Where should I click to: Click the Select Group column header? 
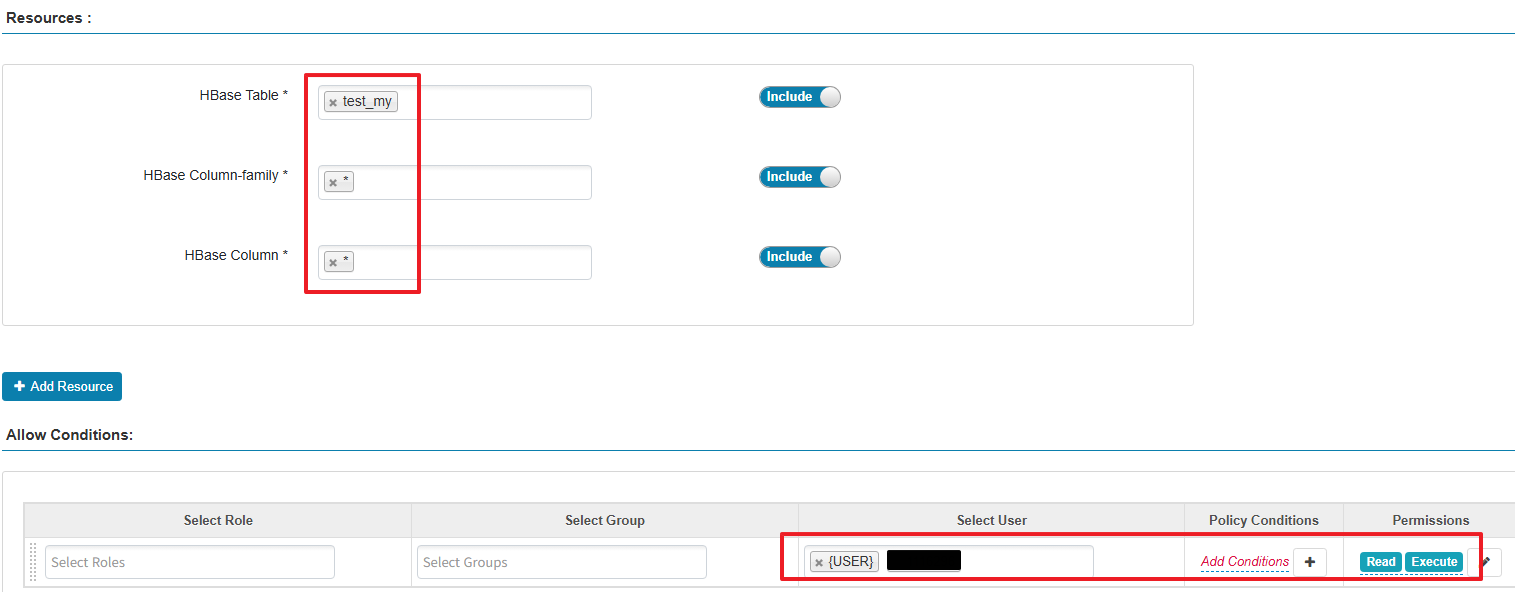click(x=605, y=520)
